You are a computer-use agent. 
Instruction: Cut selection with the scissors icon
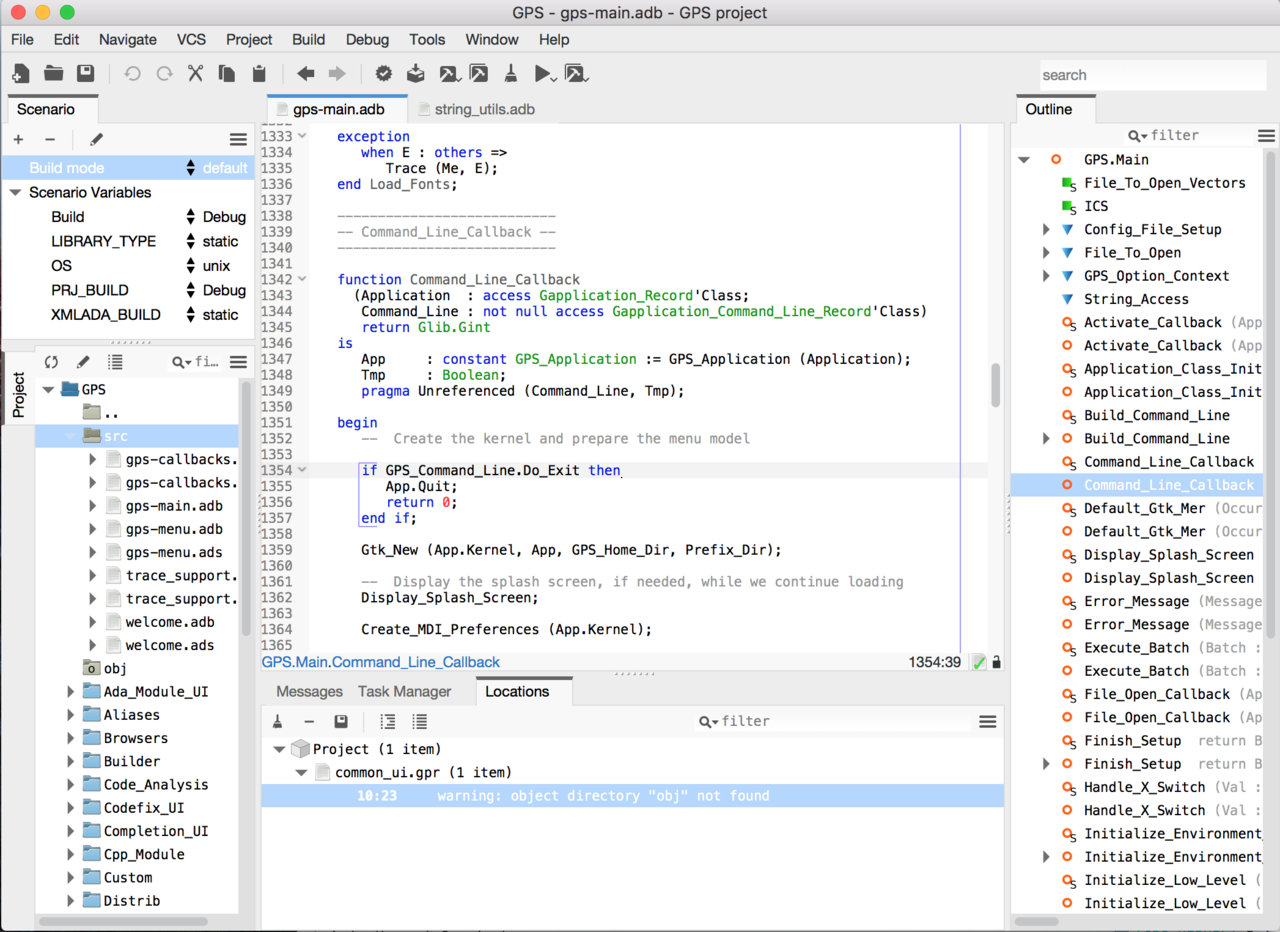(x=196, y=74)
